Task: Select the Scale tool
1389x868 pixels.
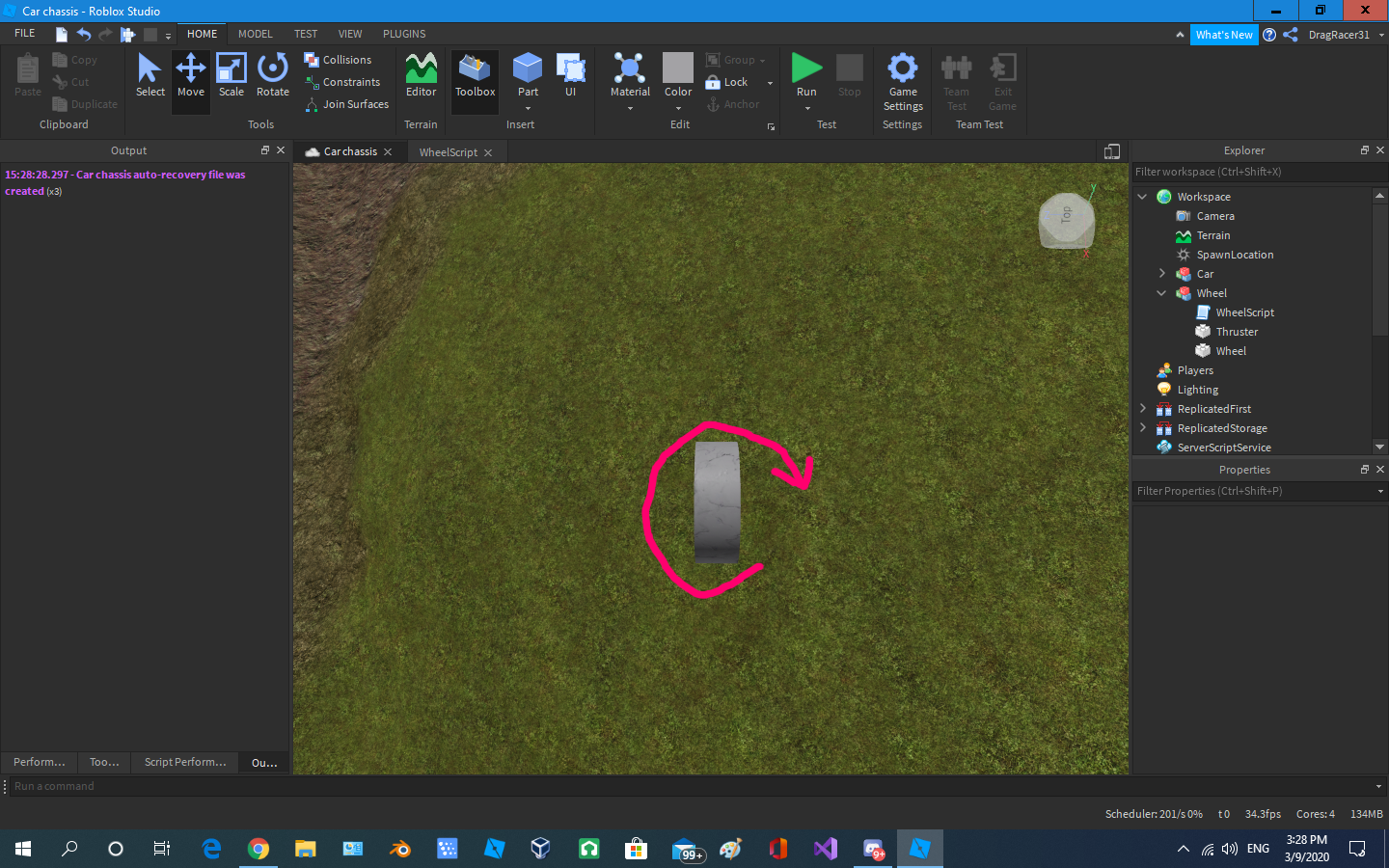Action: coord(231,77)
